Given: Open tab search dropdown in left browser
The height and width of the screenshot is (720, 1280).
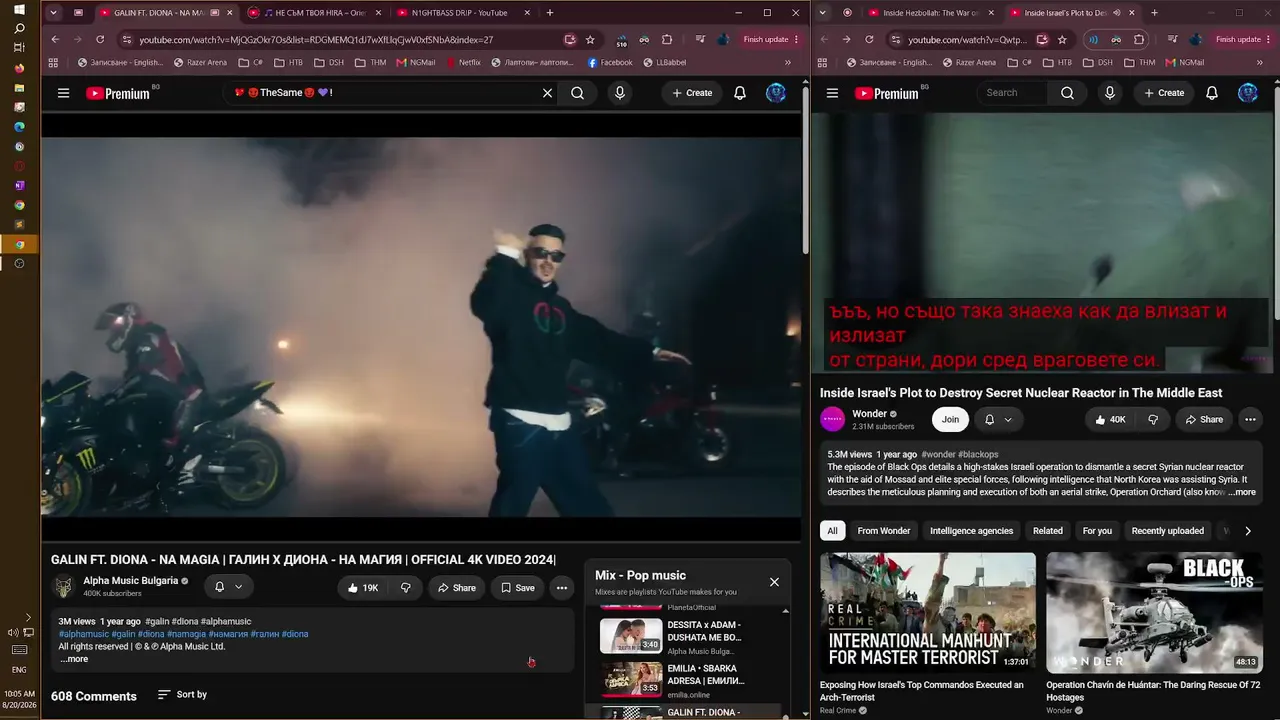Looking at the screenshot, I should 53,13.
